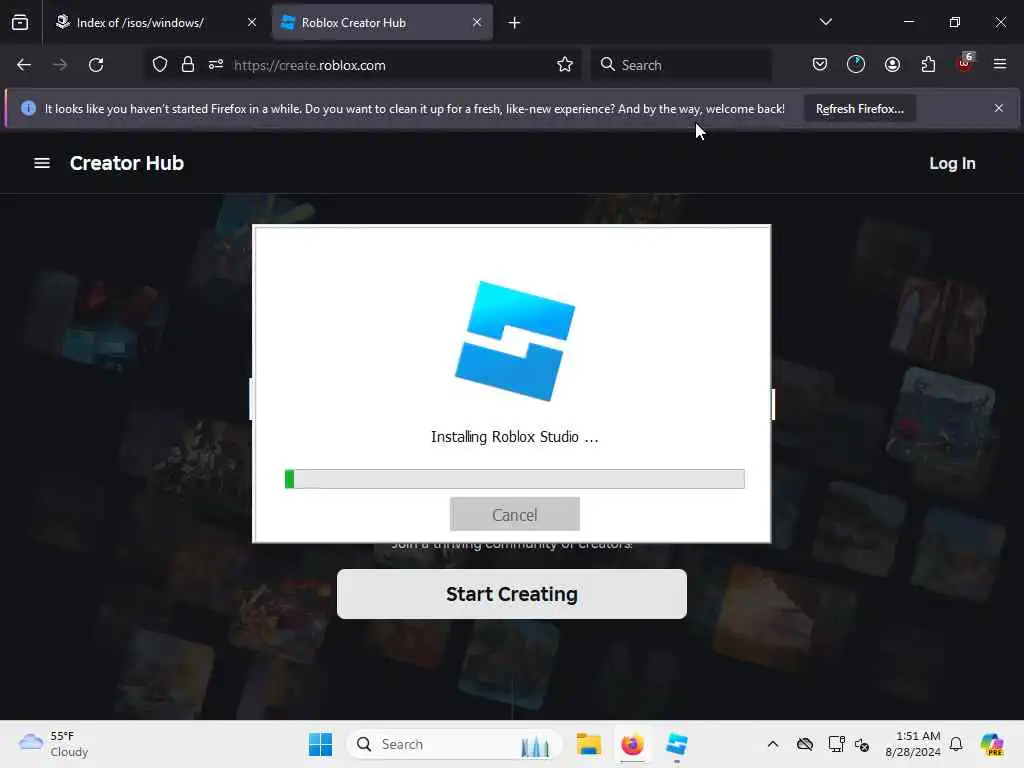1024x768 pixels.
Task: Expand the list all tabs chevron
Action: click(x=825, y=22)
